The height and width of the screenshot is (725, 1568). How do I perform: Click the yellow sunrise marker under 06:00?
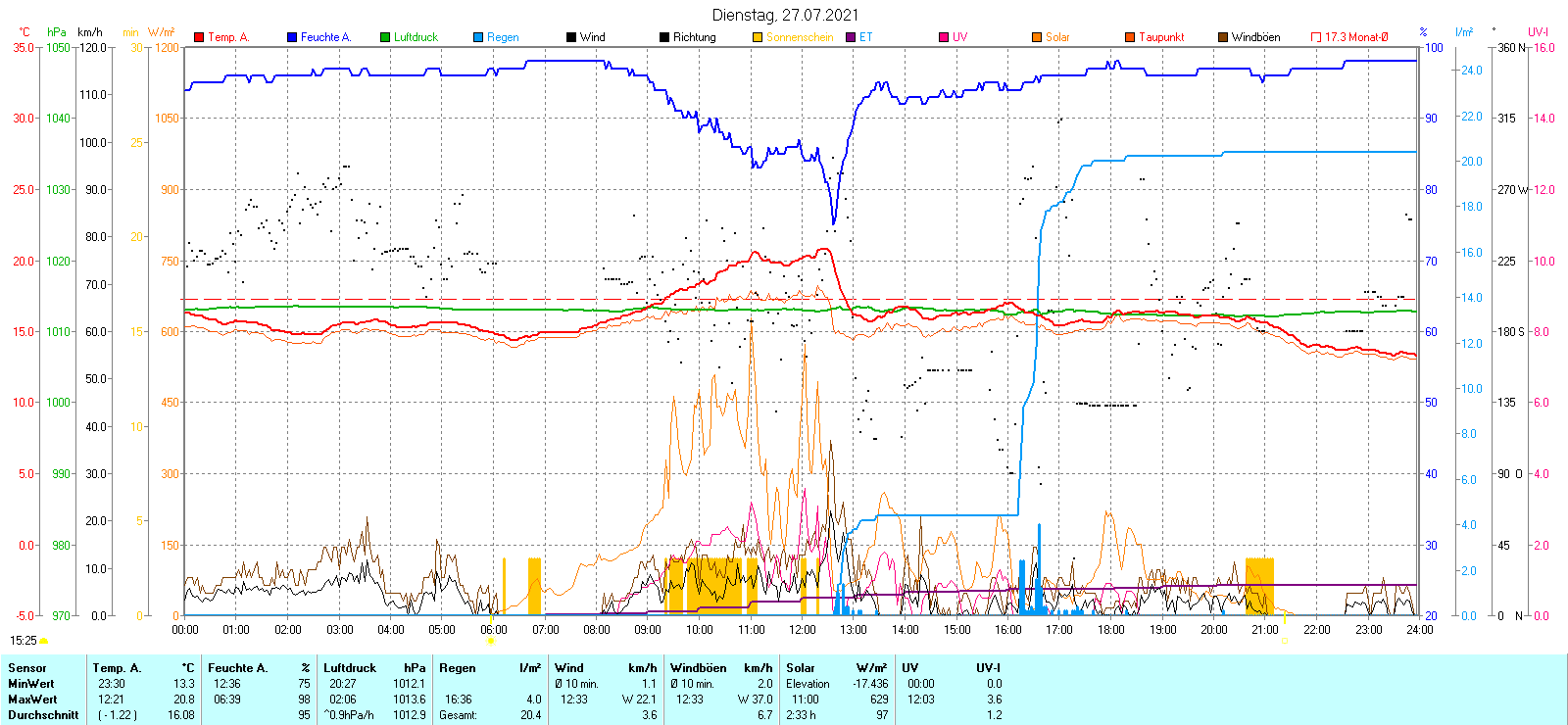click(491, 641)
